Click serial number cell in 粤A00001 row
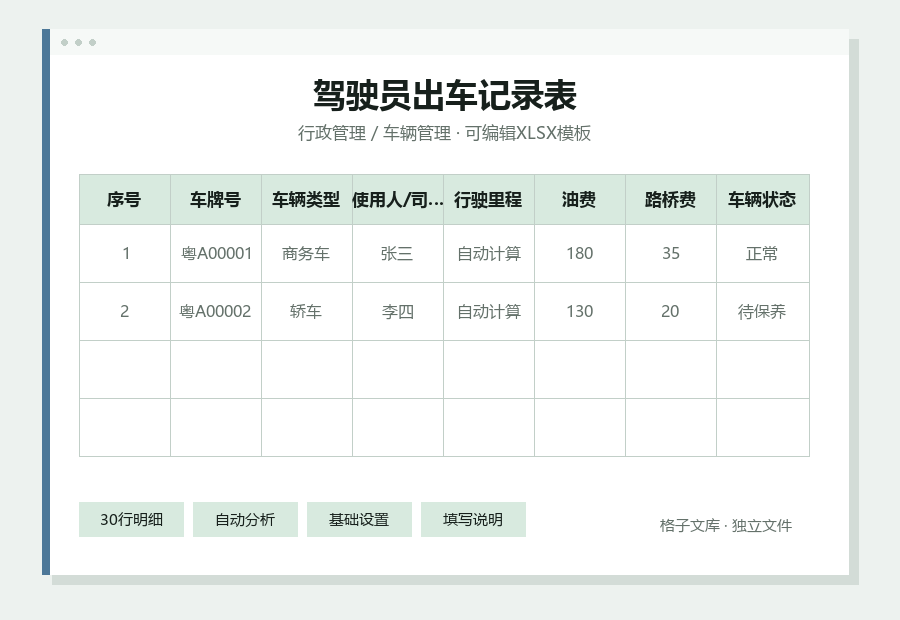 125,254
